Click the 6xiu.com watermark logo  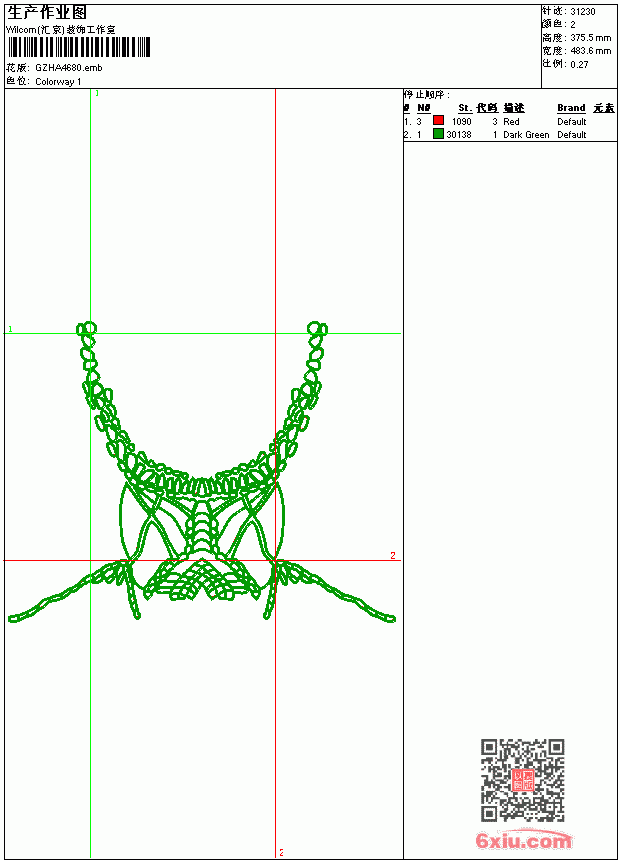(x=523, y=840)
